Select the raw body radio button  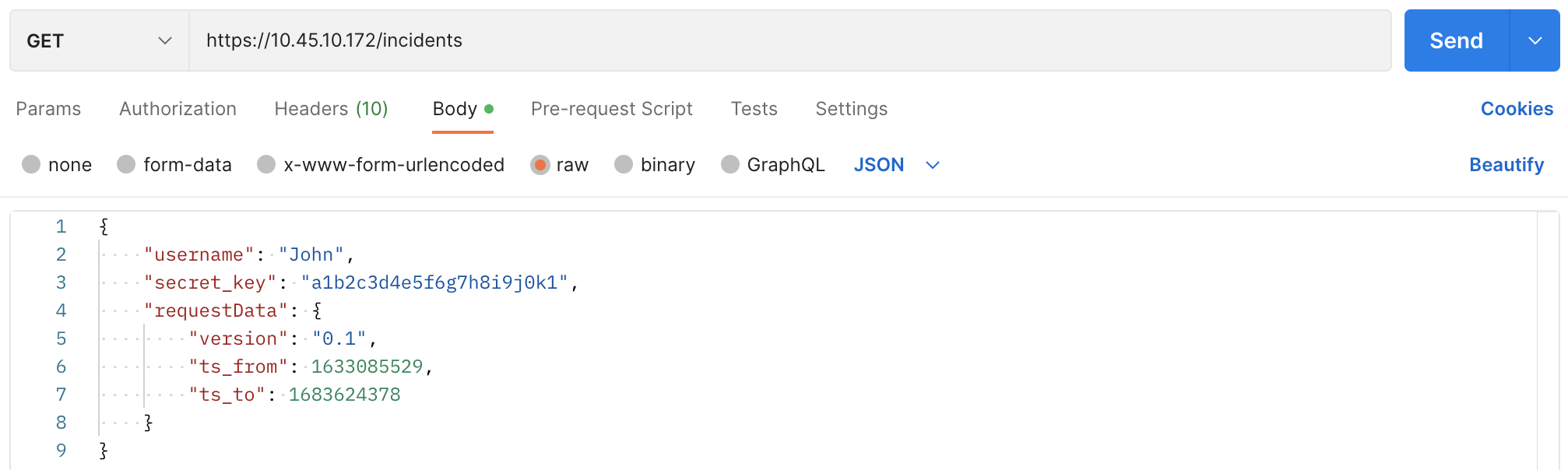pos(540,165)
